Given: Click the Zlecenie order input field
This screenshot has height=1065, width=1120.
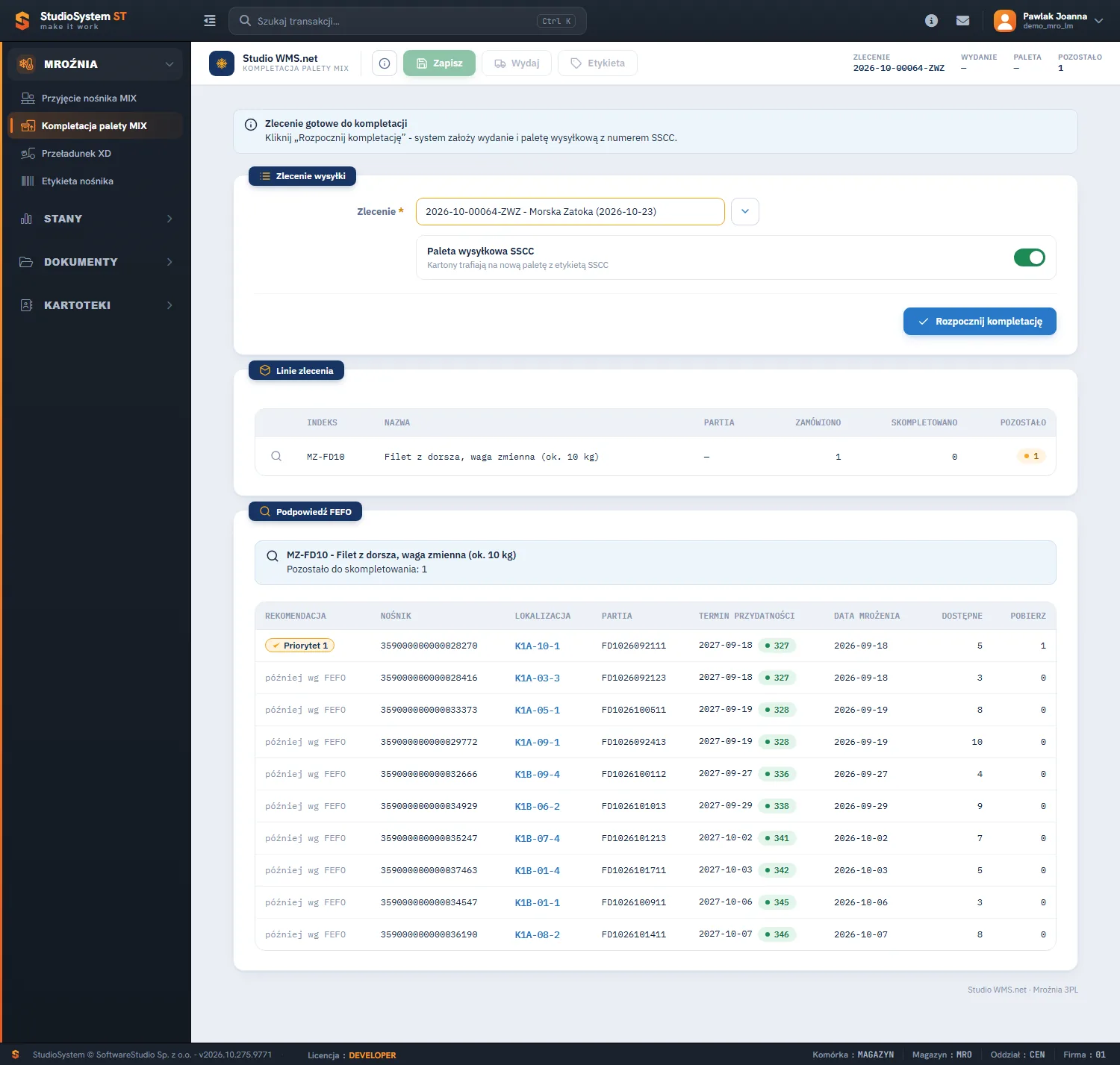Looking at the screenshot, I should (570, 211).
